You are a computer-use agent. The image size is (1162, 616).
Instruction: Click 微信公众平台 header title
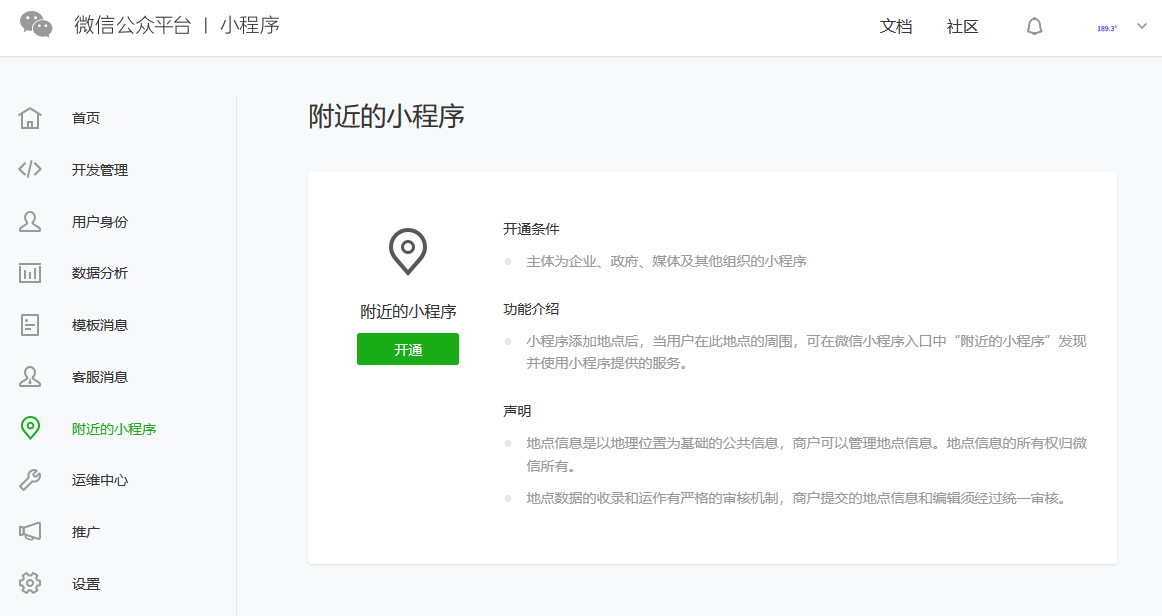click(x=133, y=25)
